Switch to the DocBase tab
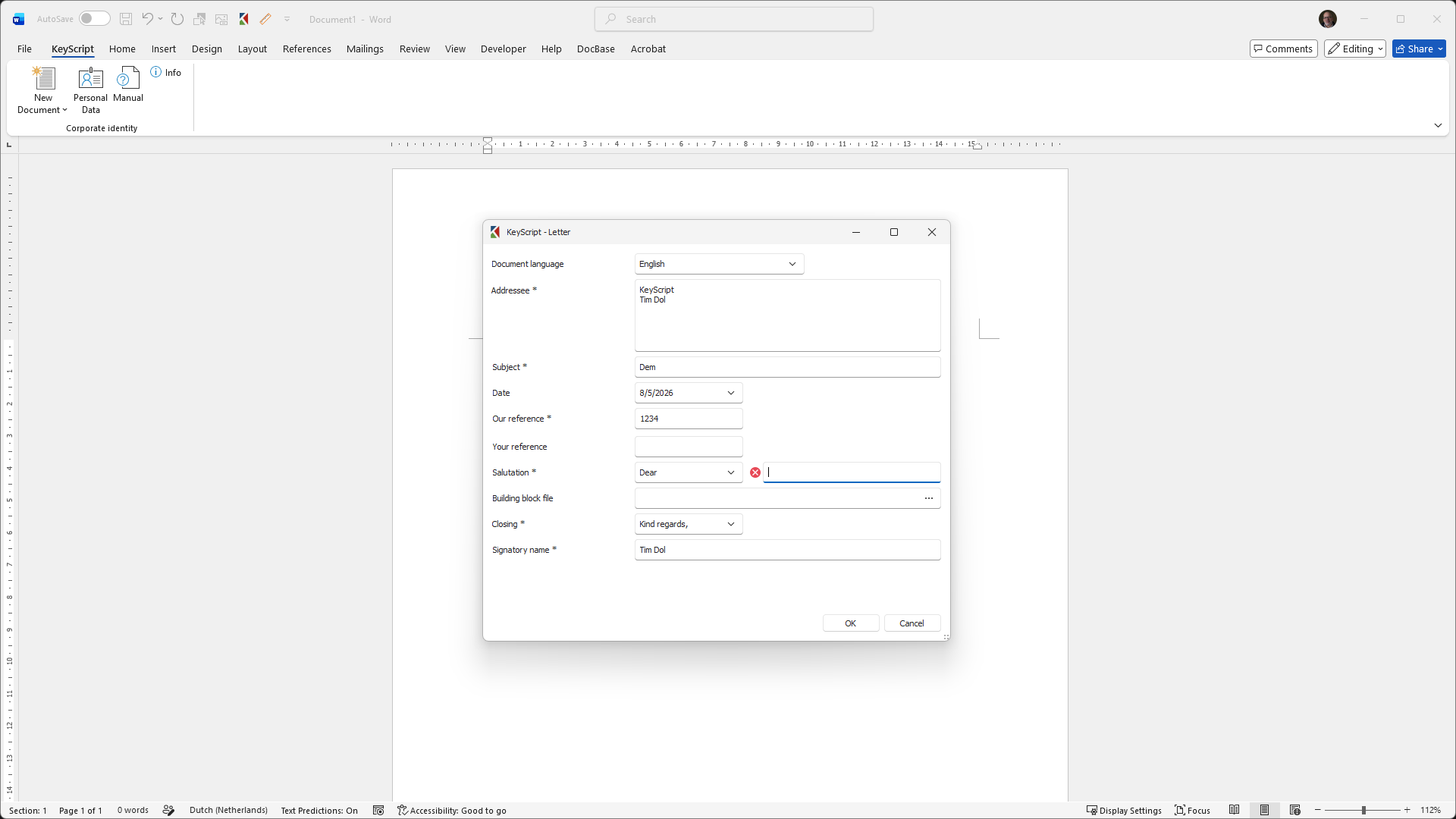Viewport: 1456px width, 819px height. coord(595,49)
